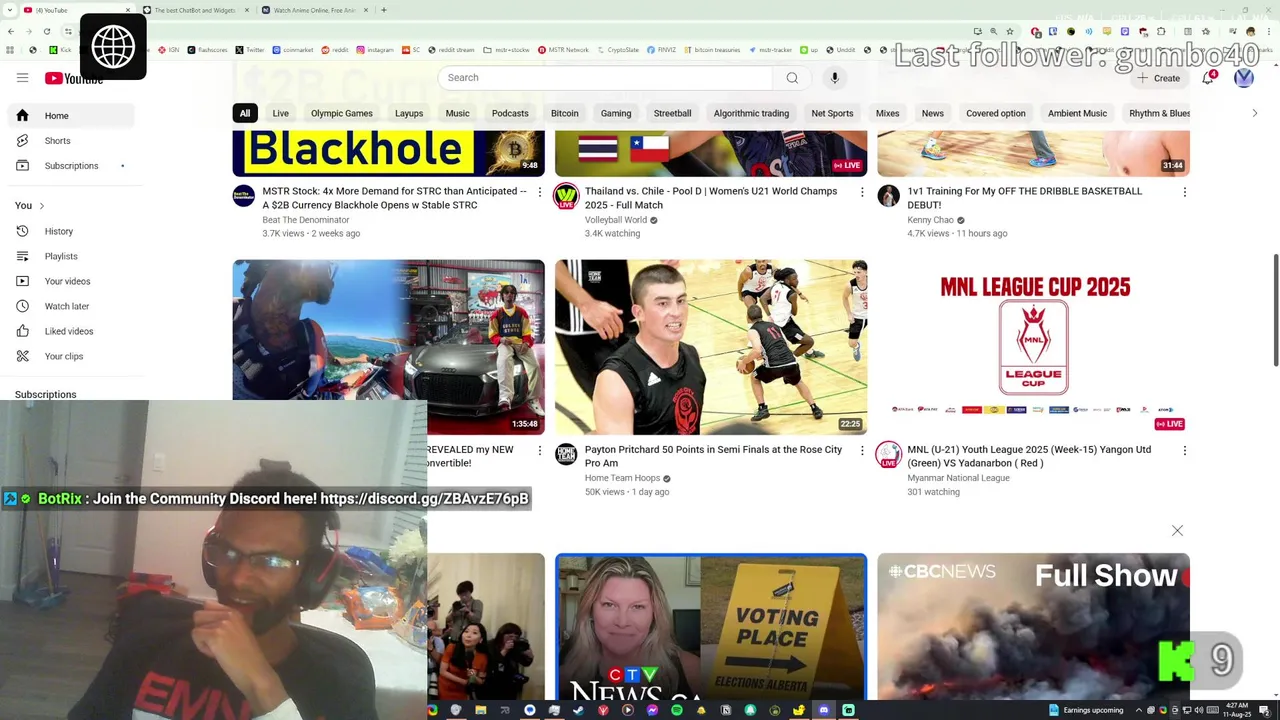Open MNL League Cup 2025 thumbnail
This screenshot has width=1280, height=720.
tap(1034, 347)
